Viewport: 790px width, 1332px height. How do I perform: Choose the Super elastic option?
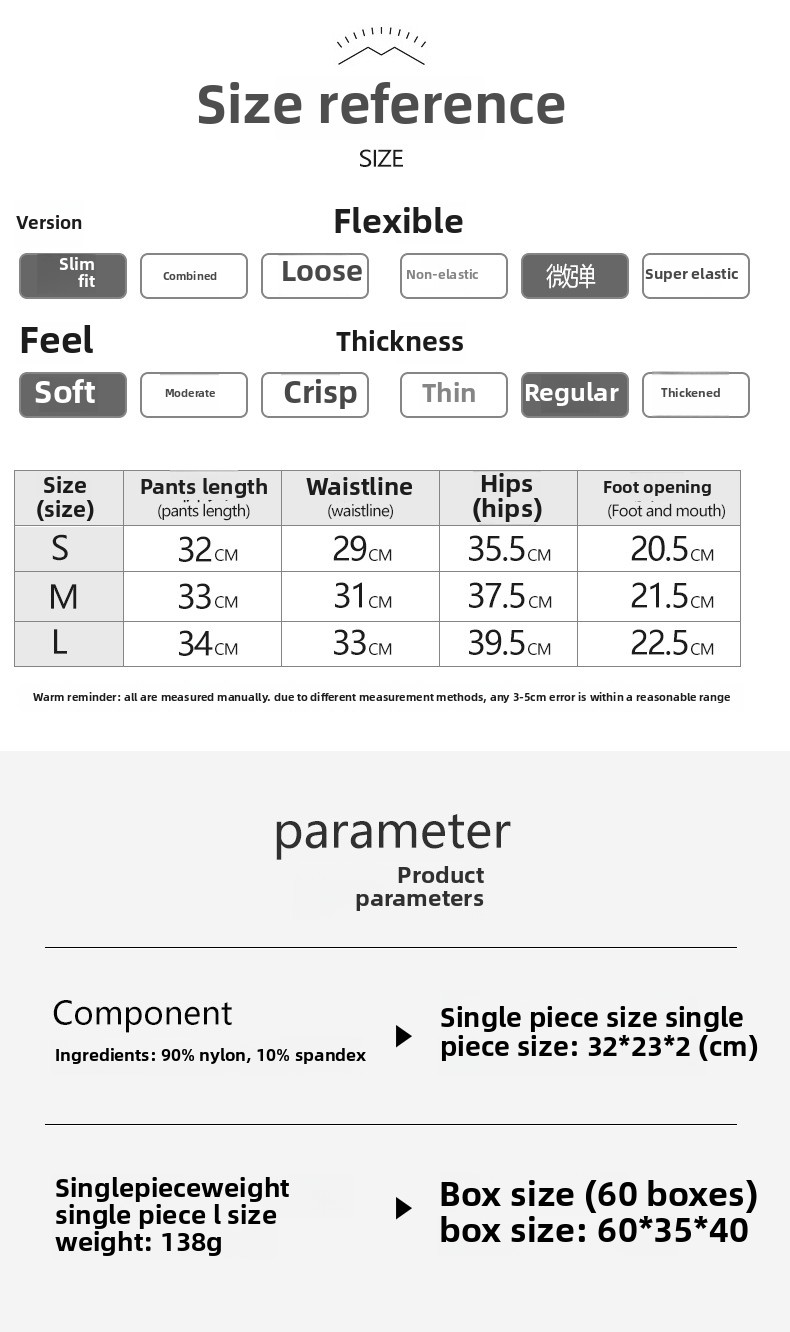click(695, 276)
